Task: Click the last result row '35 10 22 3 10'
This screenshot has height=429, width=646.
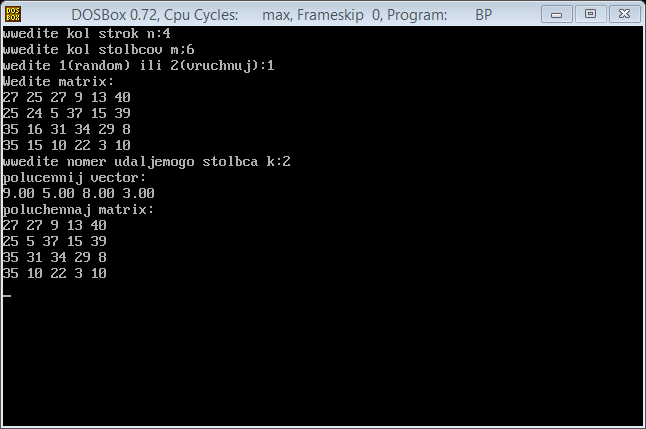Action: point(54,273)
